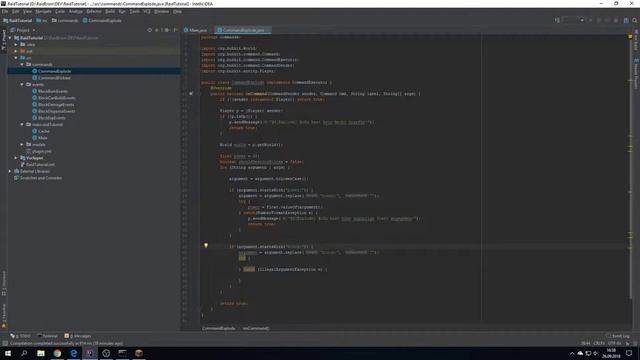
Task: Open Project panel settings gear
Action: pos(167,30)
